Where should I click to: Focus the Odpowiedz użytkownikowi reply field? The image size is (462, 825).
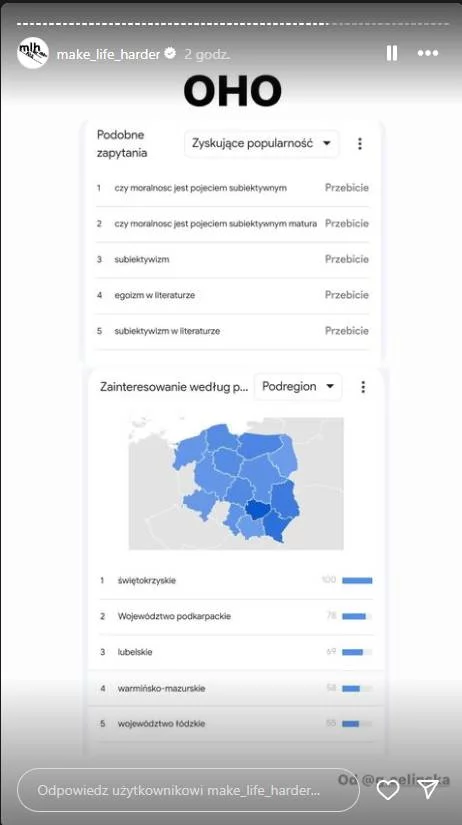[188, 790]
